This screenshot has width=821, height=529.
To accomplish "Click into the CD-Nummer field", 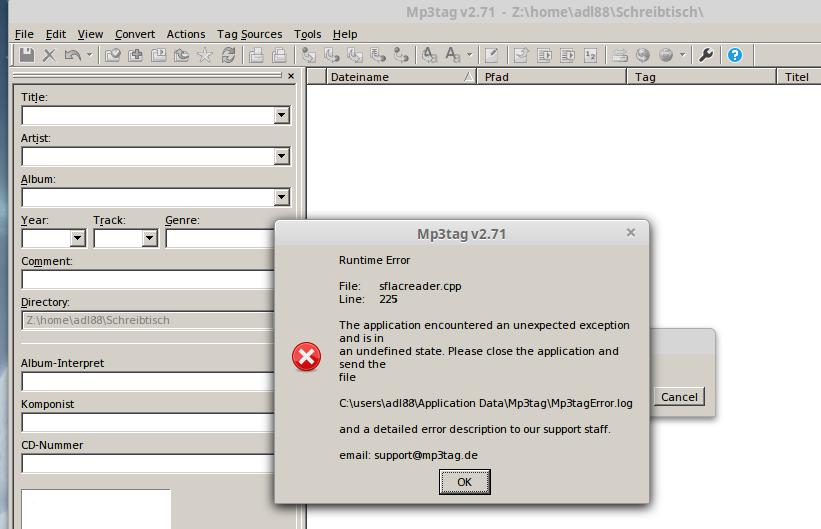I will point(148,464).
